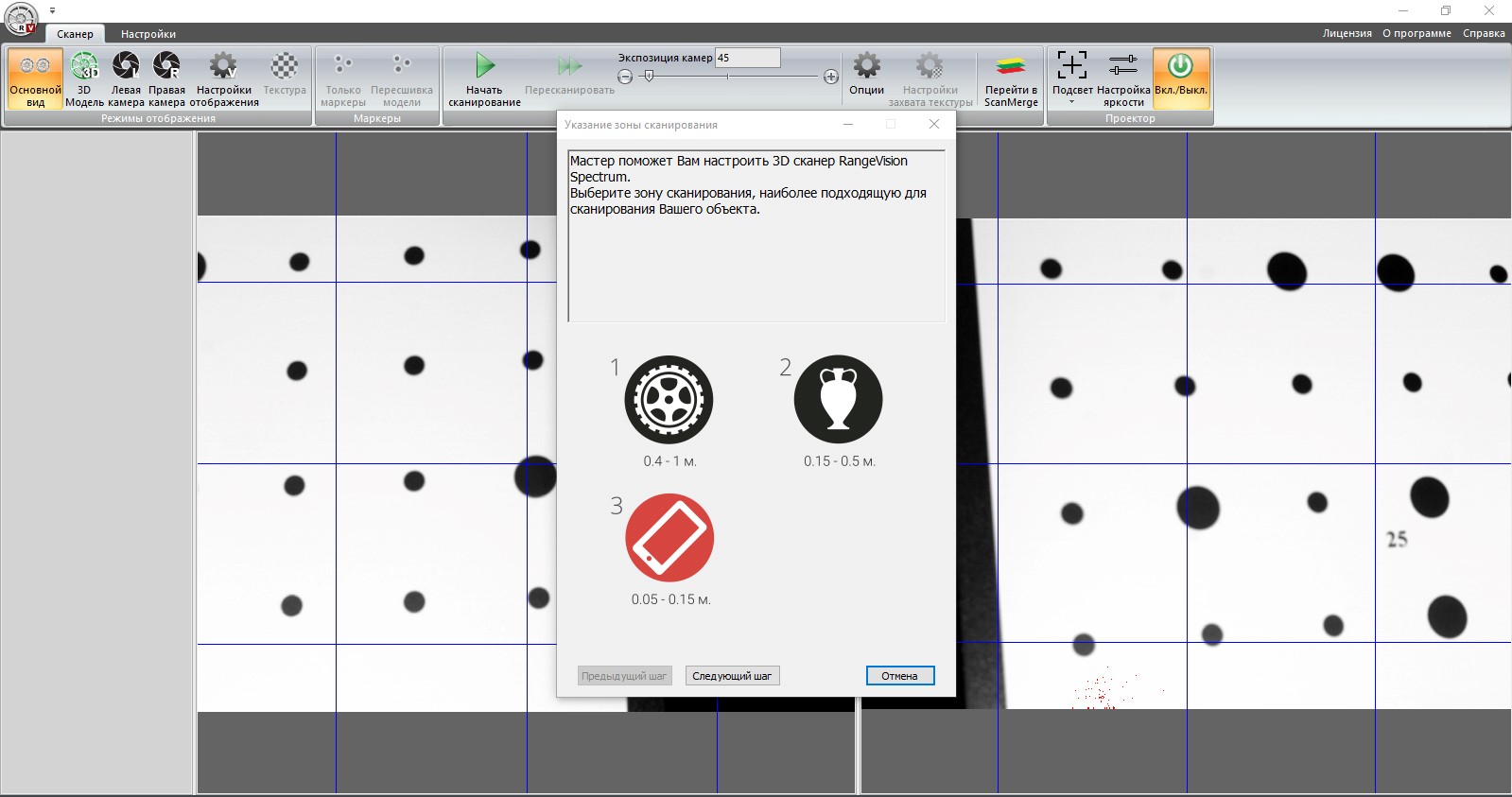Show the Правая камера view
Image resolution: width=1512 pixels, height=797 pixels.
point(166,78)
